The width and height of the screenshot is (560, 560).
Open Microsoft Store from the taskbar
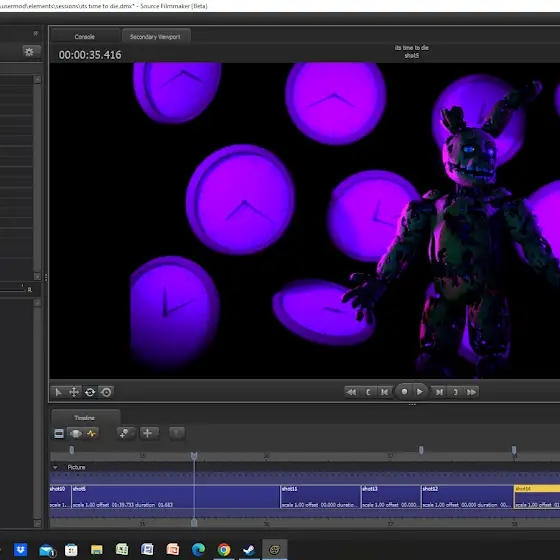pyautogui.click(x=71, y=550)
